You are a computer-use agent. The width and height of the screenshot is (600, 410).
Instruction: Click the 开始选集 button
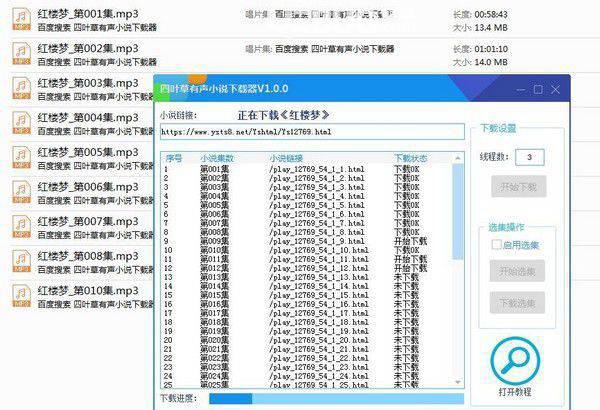517,271
